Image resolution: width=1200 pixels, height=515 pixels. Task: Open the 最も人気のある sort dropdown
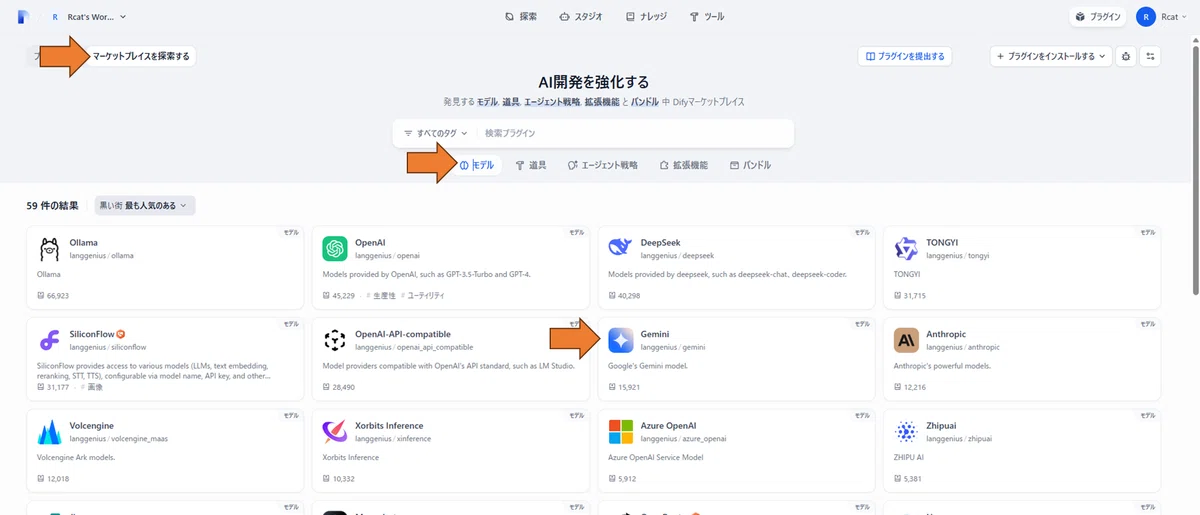pos(145,205)
